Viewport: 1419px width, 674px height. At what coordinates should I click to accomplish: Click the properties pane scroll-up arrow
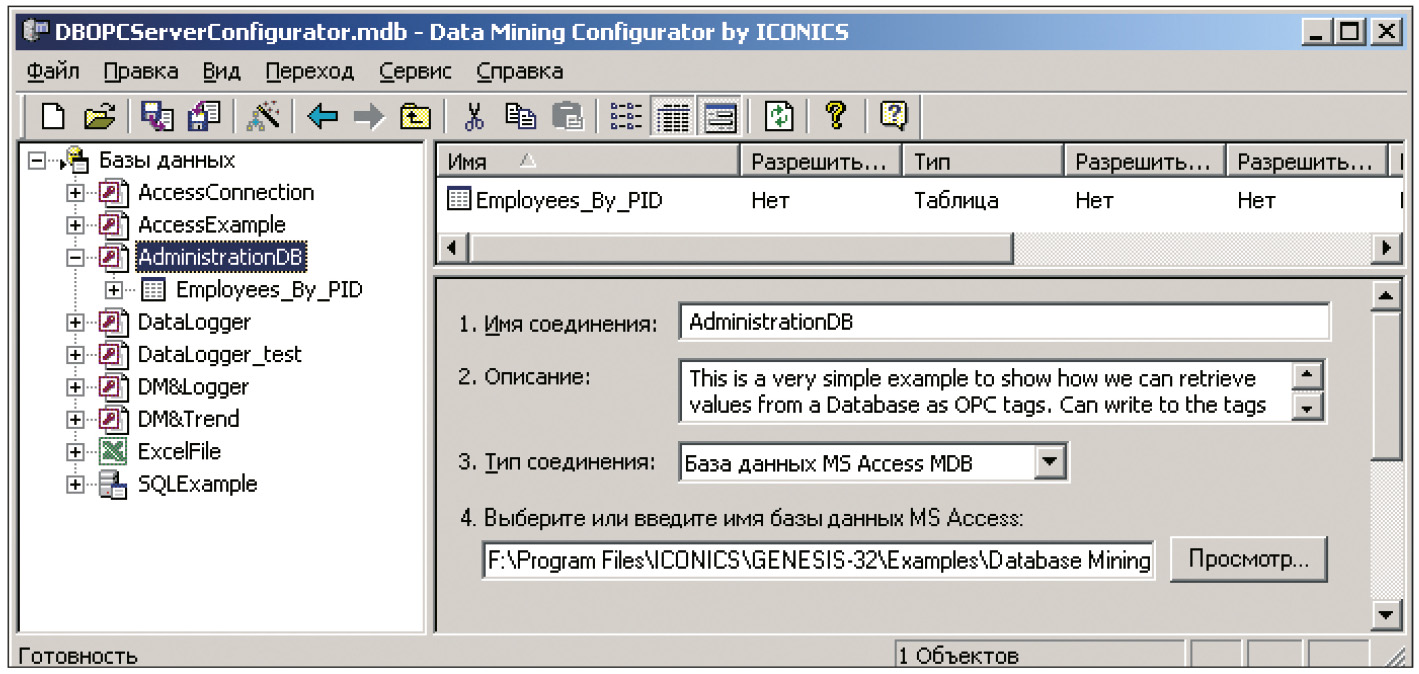tap(1386, 296)
